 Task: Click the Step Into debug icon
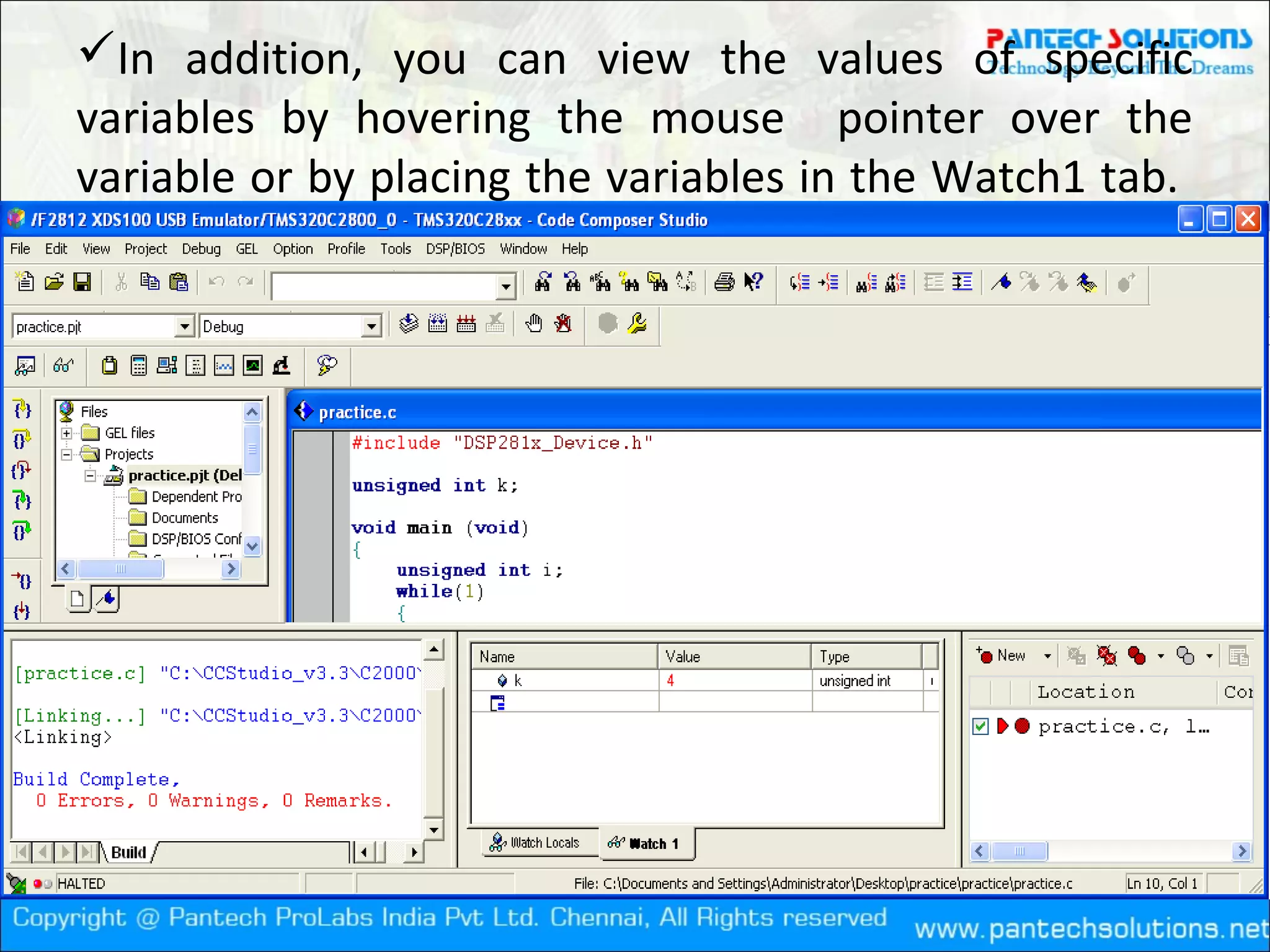[x=22, y=409]
